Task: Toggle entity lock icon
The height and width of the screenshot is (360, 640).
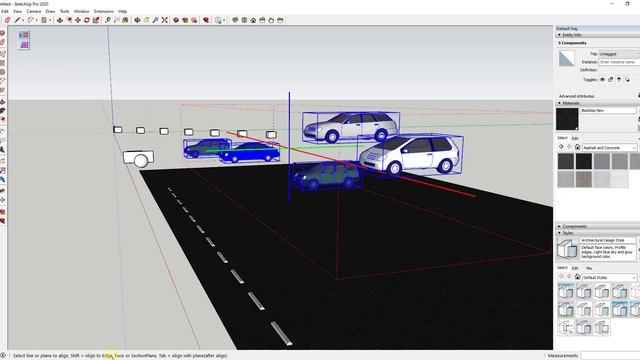Action: tap(611, 80)
